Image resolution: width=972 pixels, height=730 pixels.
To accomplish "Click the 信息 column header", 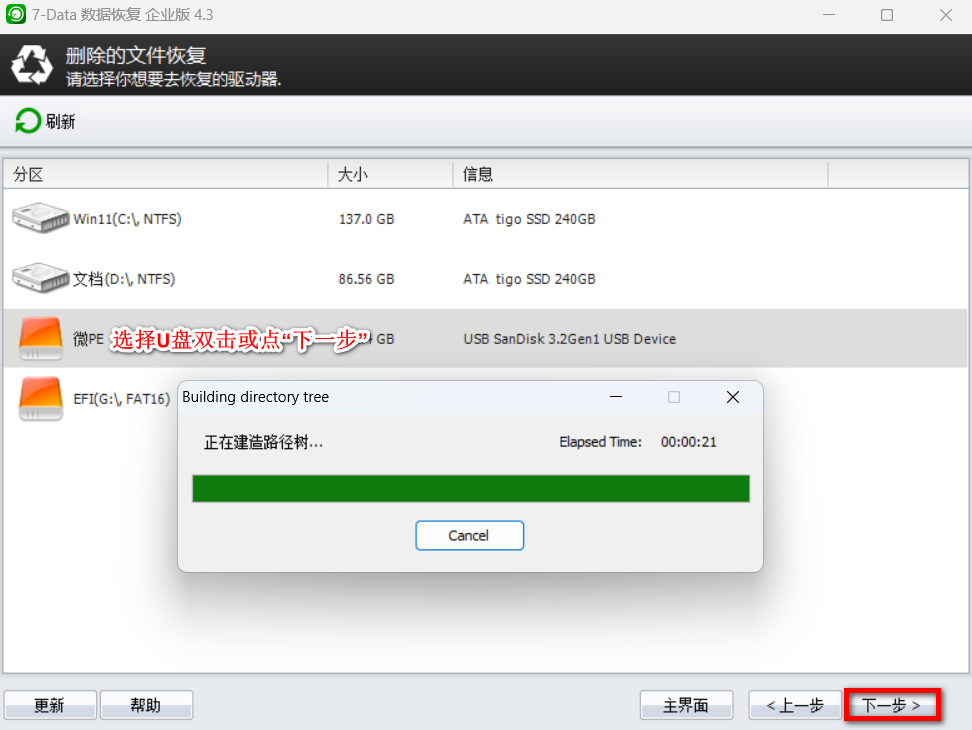I will (x=478, y=174).
